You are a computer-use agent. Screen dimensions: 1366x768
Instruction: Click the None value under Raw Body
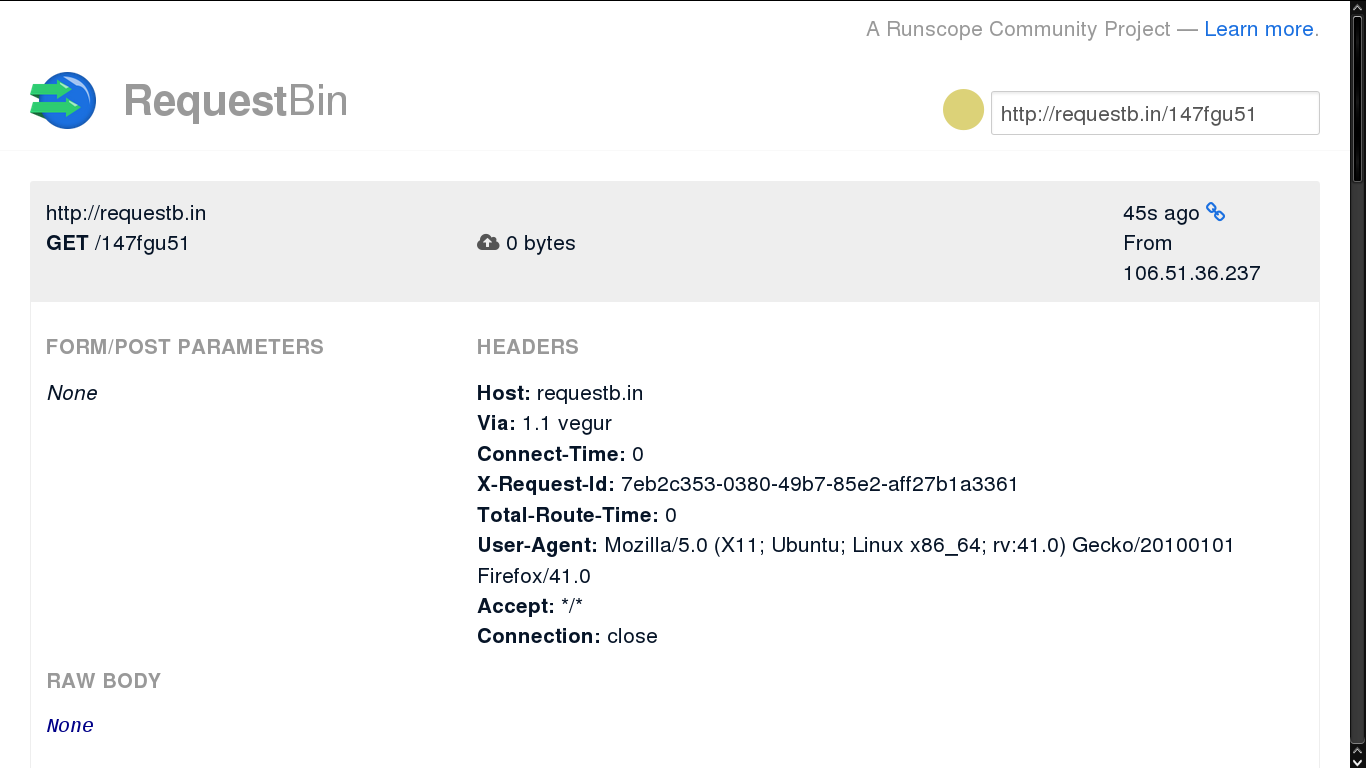(70, 726)
